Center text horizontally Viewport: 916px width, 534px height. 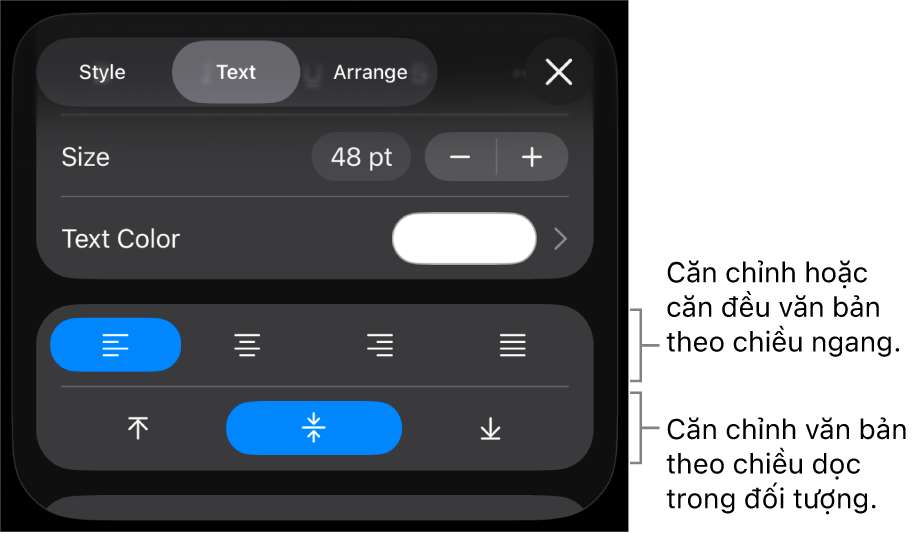(248, 345)
